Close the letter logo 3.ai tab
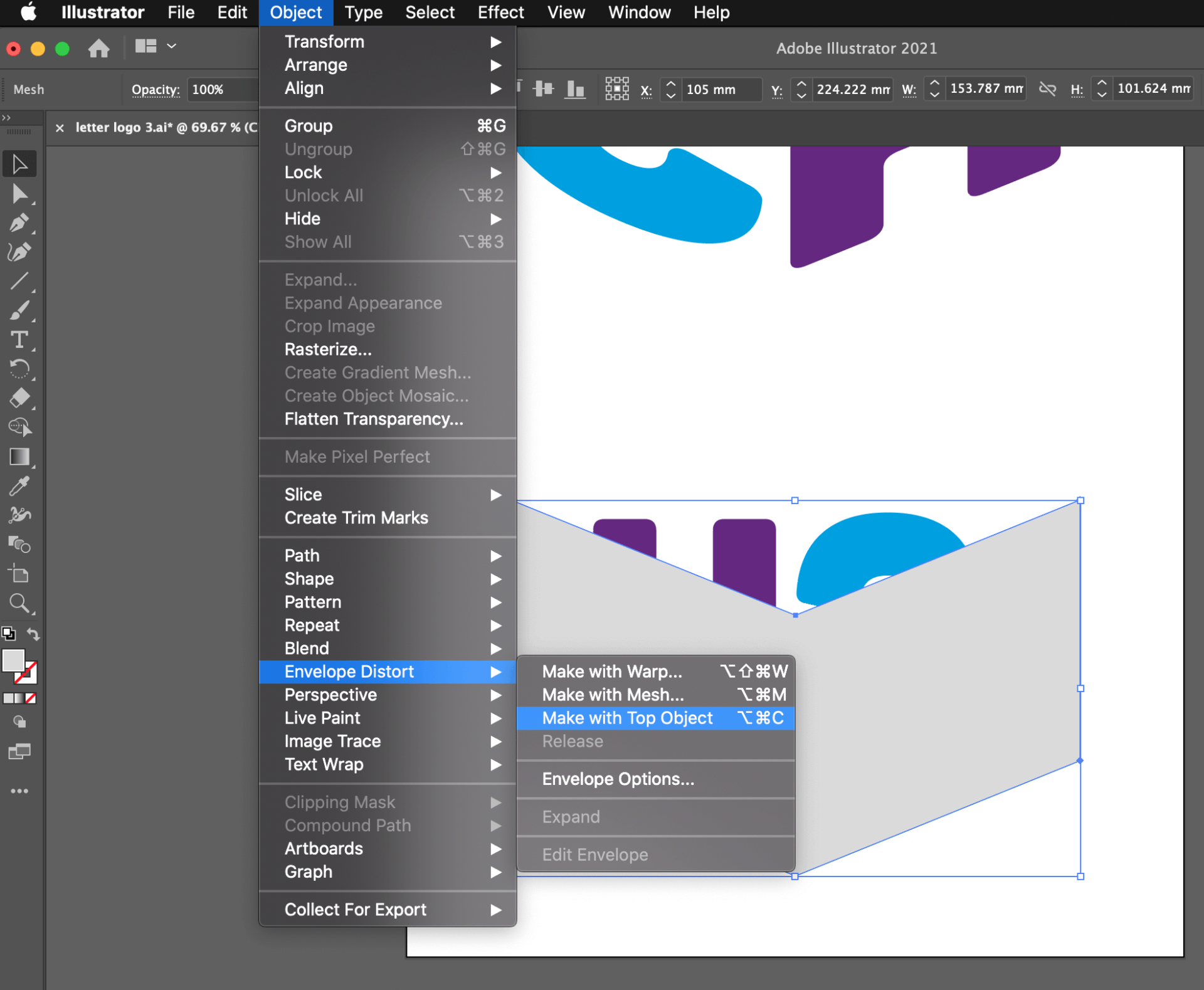This screenshot has height=990, width=1204. pyautogui.click(x=60, y=128)
